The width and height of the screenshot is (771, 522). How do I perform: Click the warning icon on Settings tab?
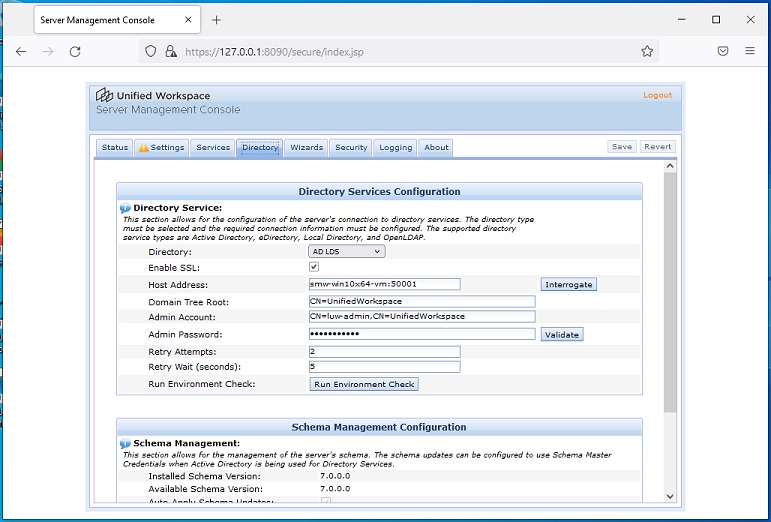(144, 147)
